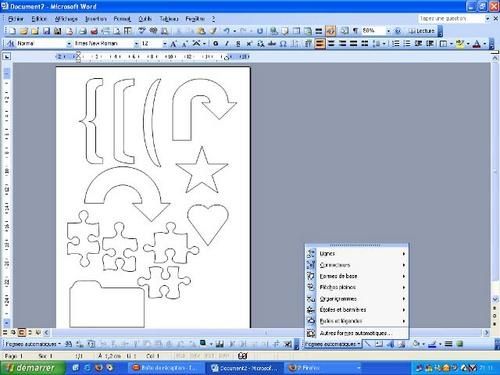500x375 pixels.
Task: Toggle Italic formatting
Action: [227, 44]
